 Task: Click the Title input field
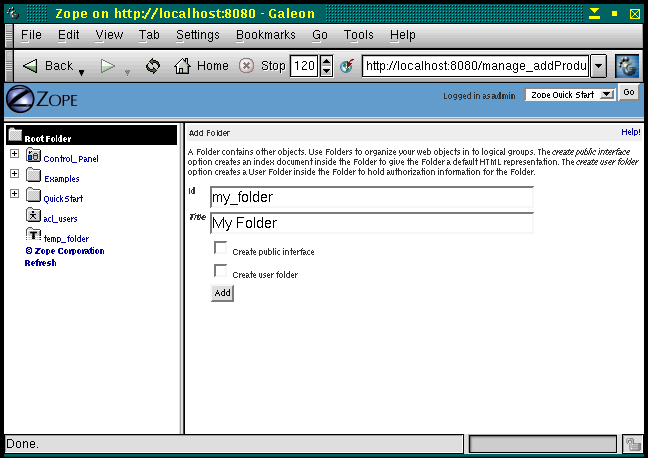pos(372,223)
